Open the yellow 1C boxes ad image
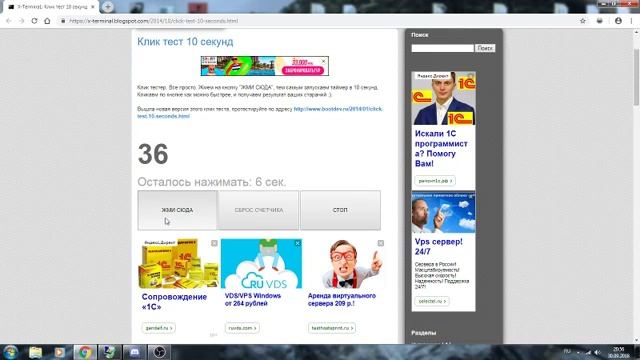 [178, 264]
